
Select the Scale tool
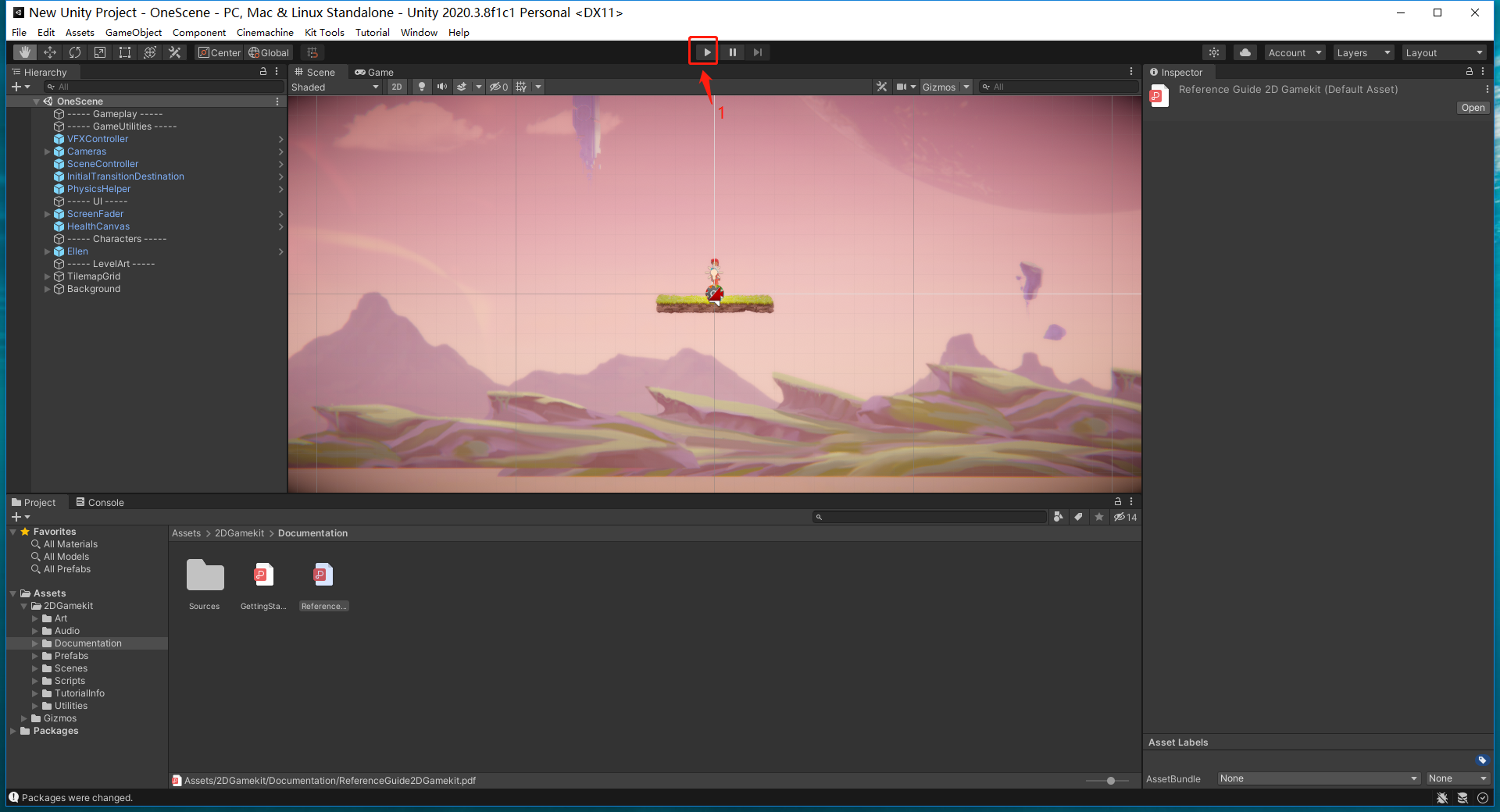pyautogui.click(x=100, y=52)
